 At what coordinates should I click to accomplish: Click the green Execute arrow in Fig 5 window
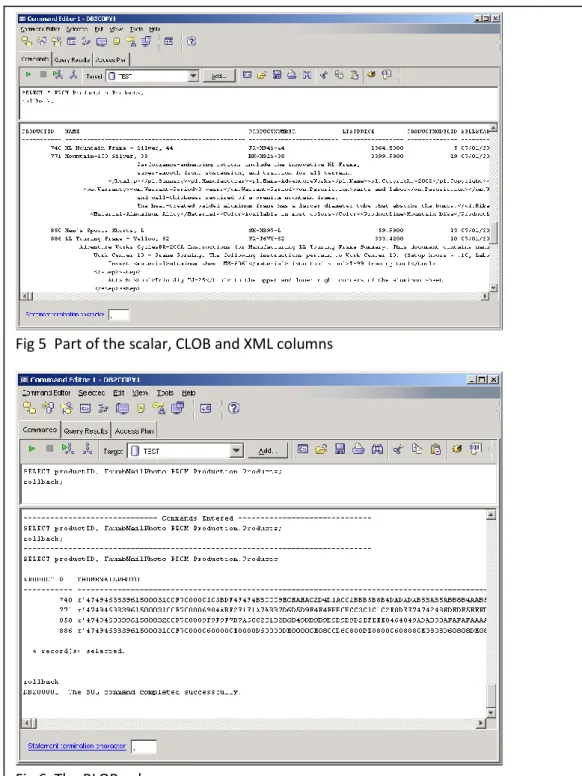coord(29,75)
